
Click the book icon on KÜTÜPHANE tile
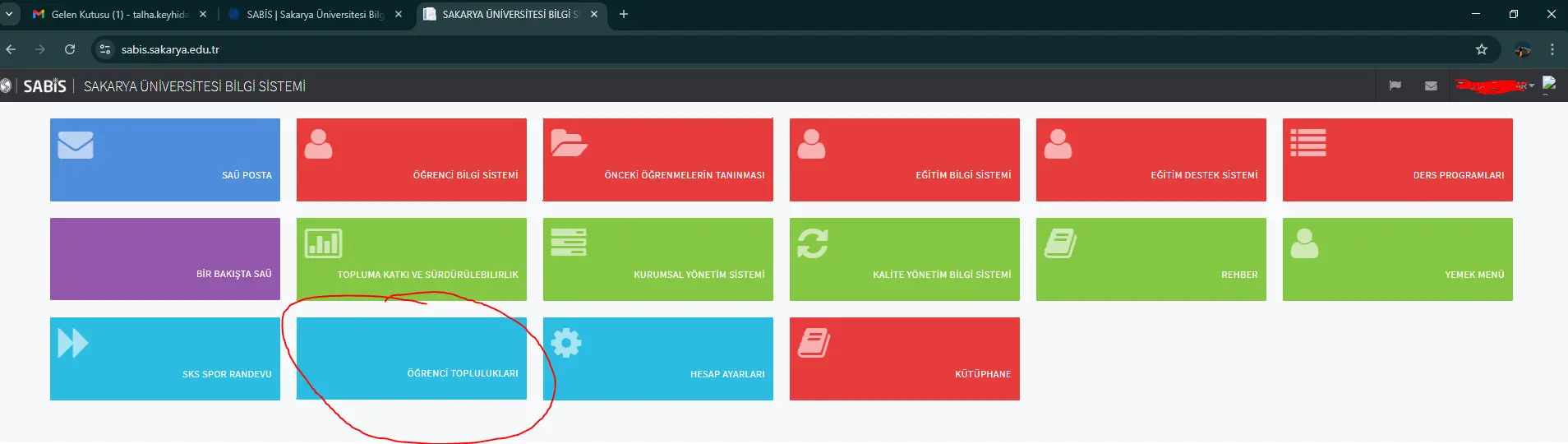click(814, 343)
